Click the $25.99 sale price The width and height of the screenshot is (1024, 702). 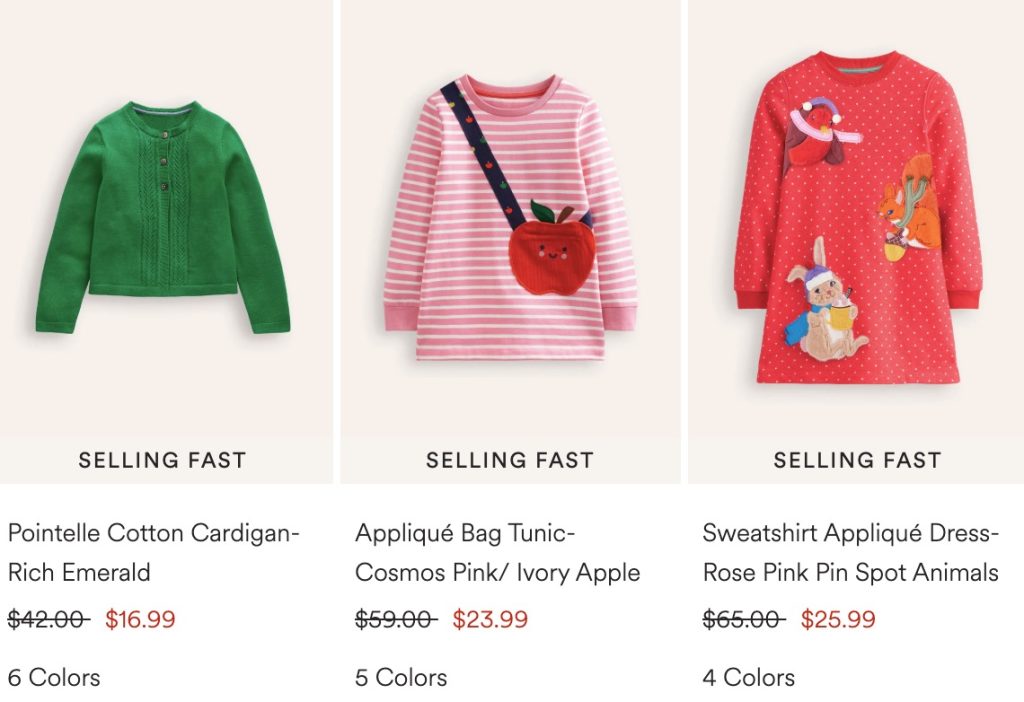tap(838, 620)
